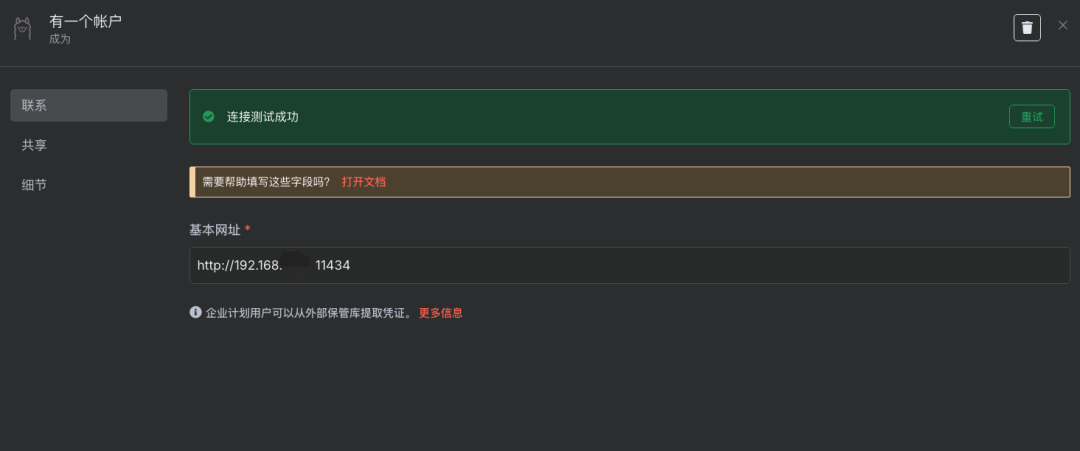Screen dimensions: 1080x451
Task: Click the green success checkmark icon
Action: click(209, 117)
